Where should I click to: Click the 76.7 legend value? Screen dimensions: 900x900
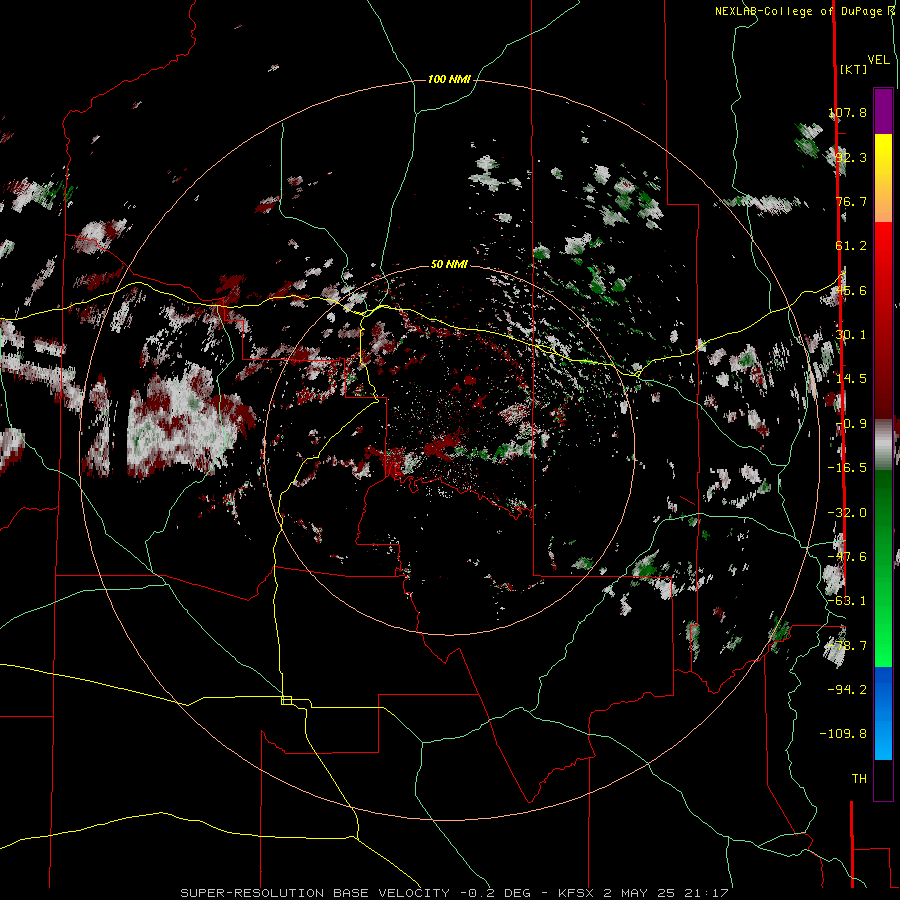point(851,201)
